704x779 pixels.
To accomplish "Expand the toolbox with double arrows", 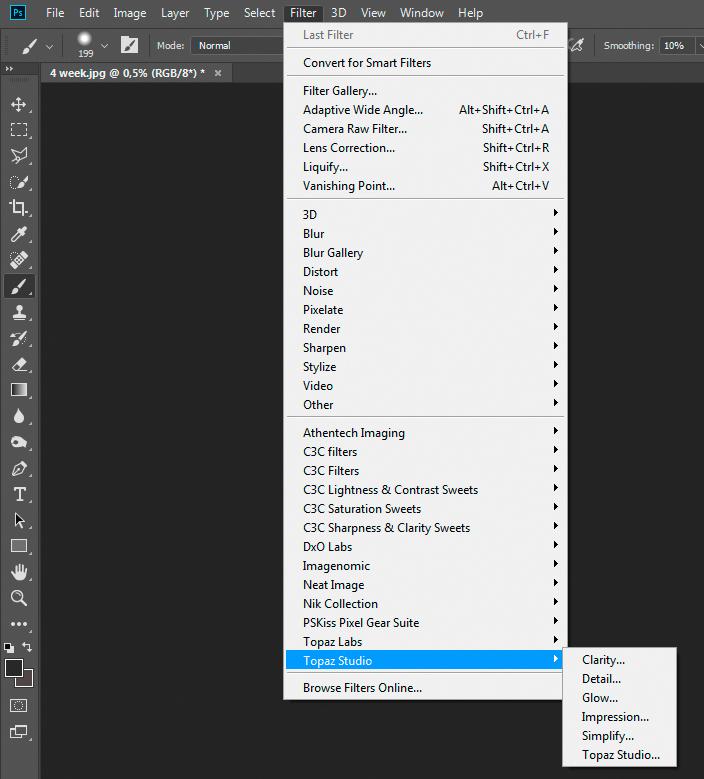I will (x=9, y=69).
